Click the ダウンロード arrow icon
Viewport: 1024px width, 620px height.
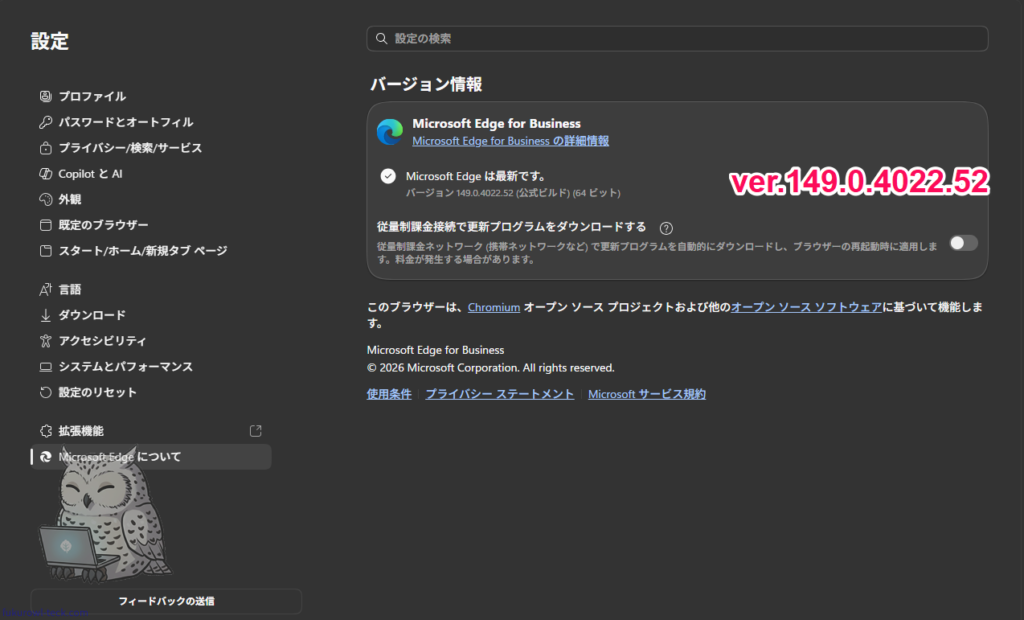click(45, 316)
